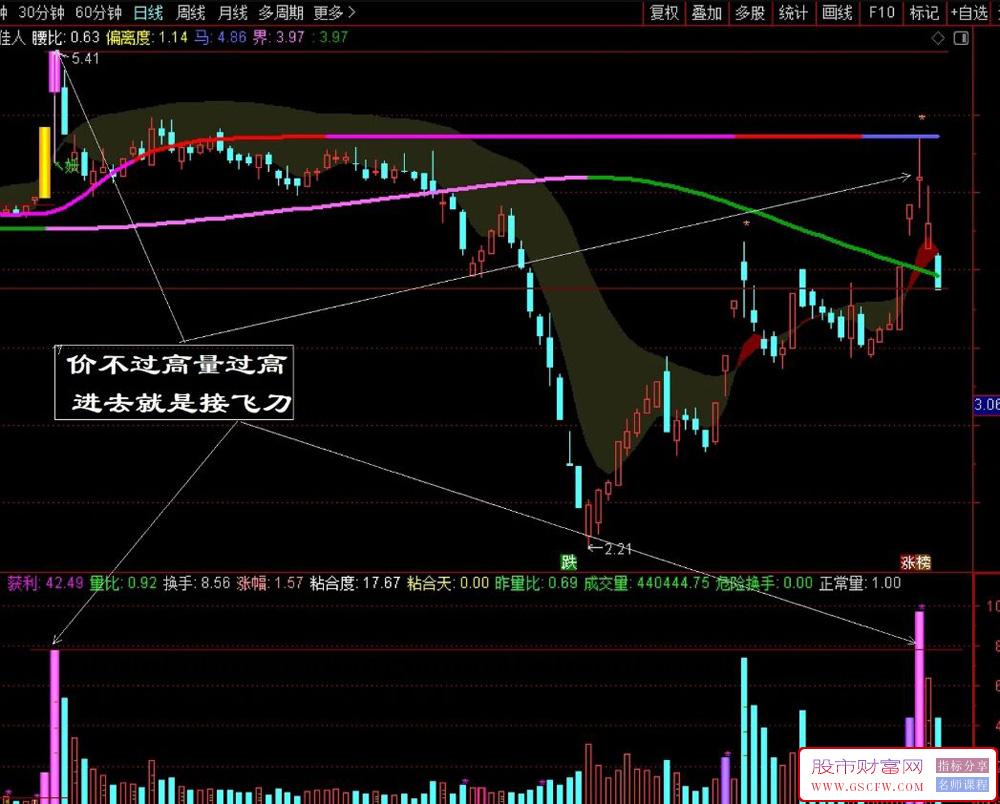The height and width of the screenshot is (804, 1000).
Task: Switch chart to 30分钟 period
Action: tap(41, 13)
